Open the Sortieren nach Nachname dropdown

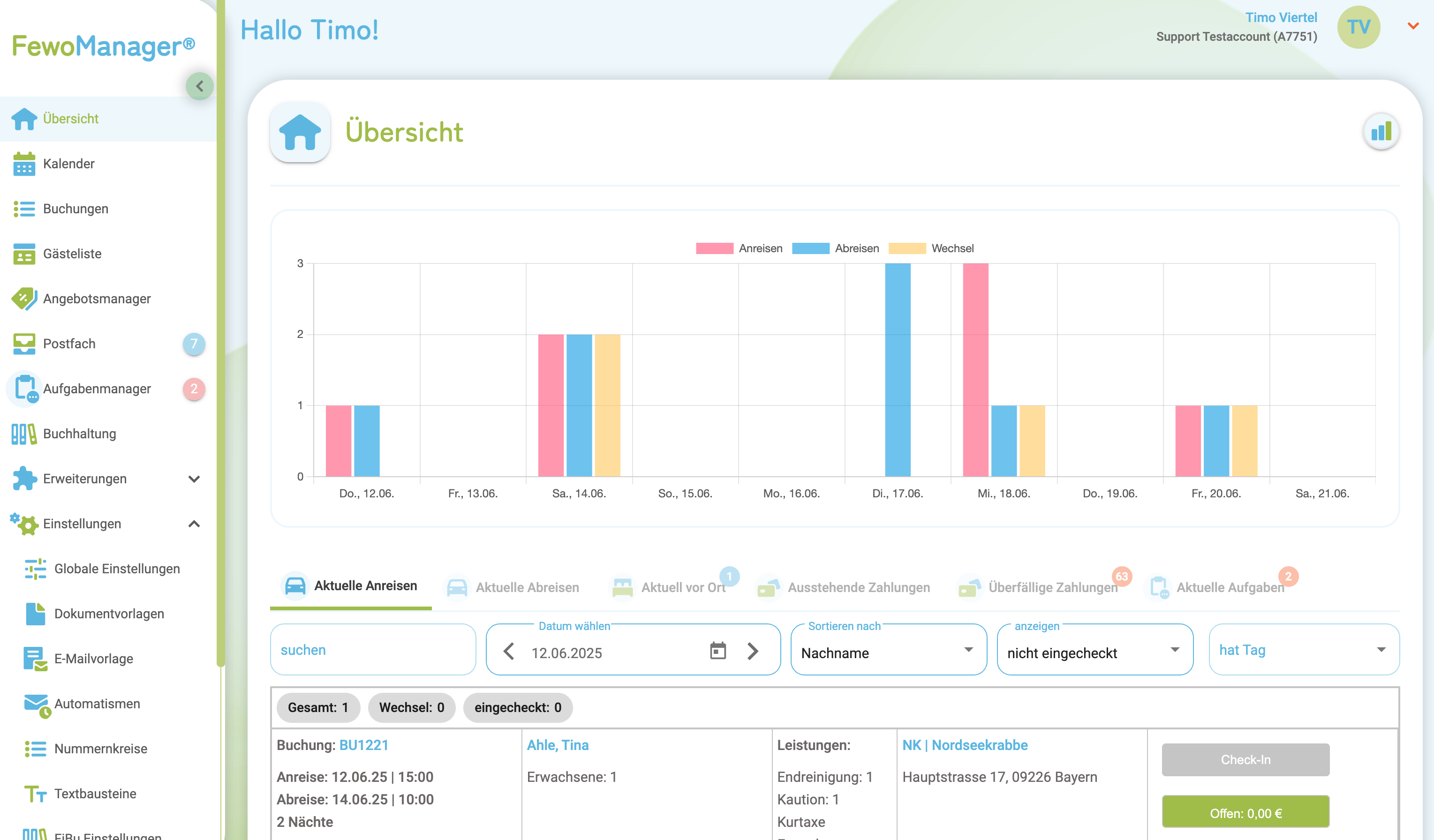(x=888, y=651)
